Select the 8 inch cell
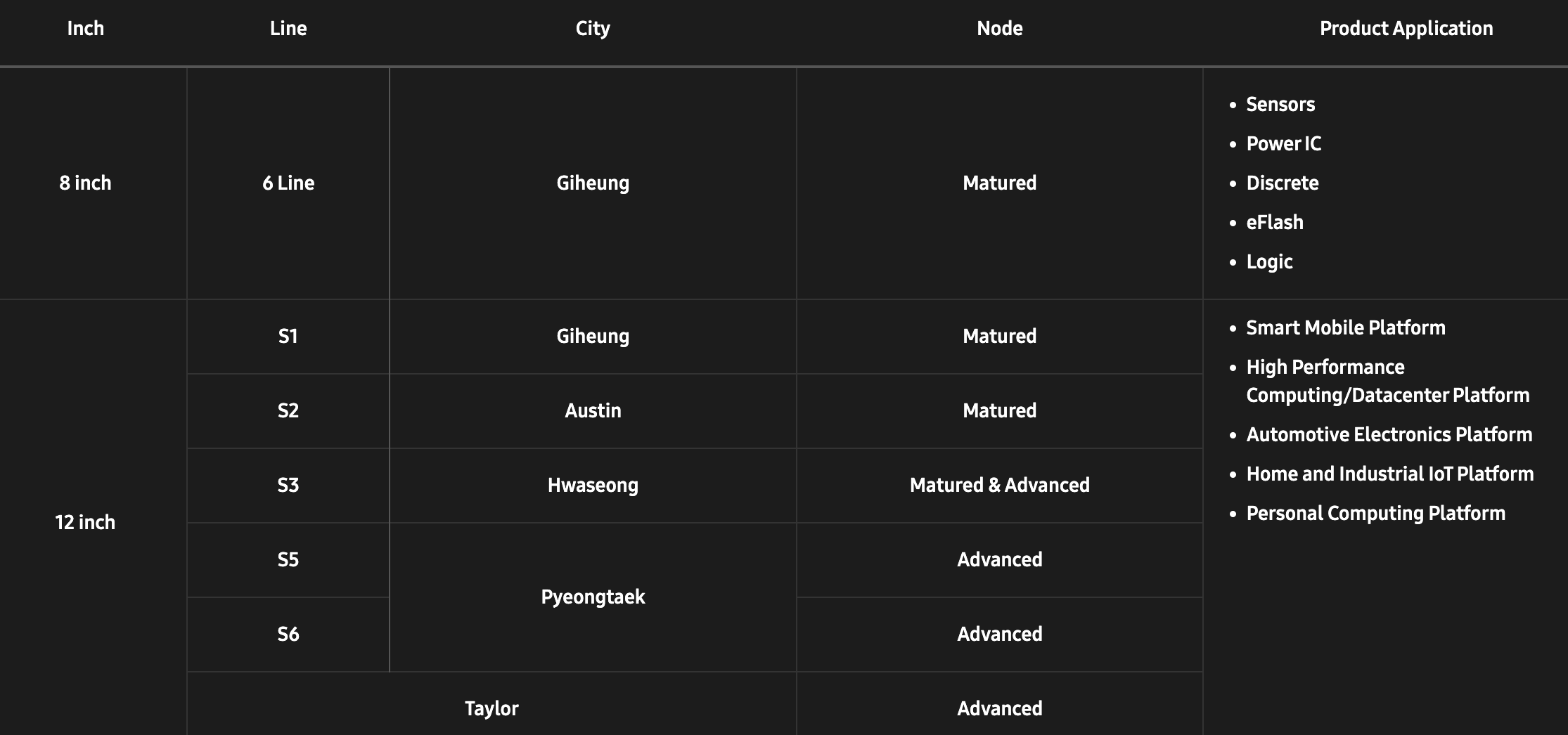 (x=85, y=183)
